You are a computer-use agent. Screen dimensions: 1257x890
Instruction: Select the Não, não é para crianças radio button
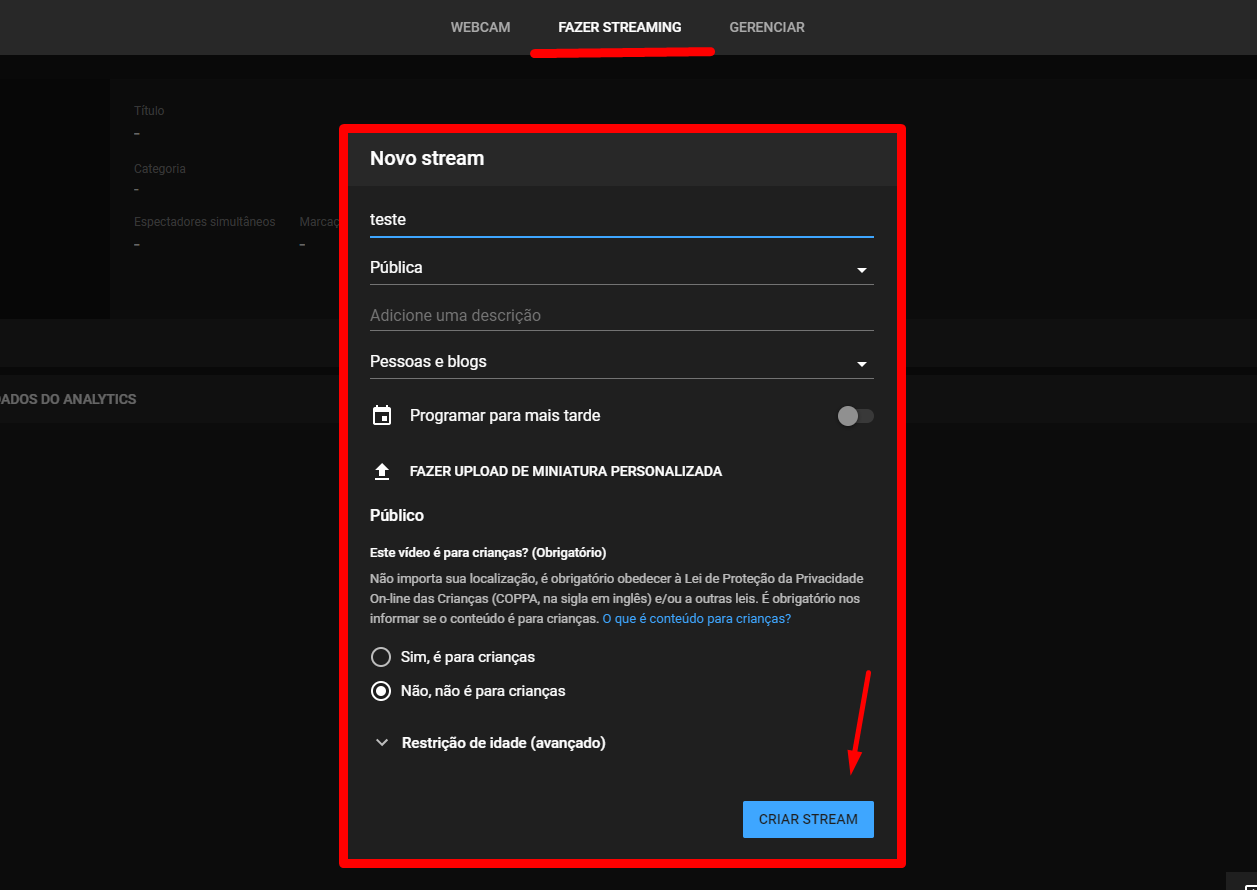pyautogui.click(x=381, y=691)
